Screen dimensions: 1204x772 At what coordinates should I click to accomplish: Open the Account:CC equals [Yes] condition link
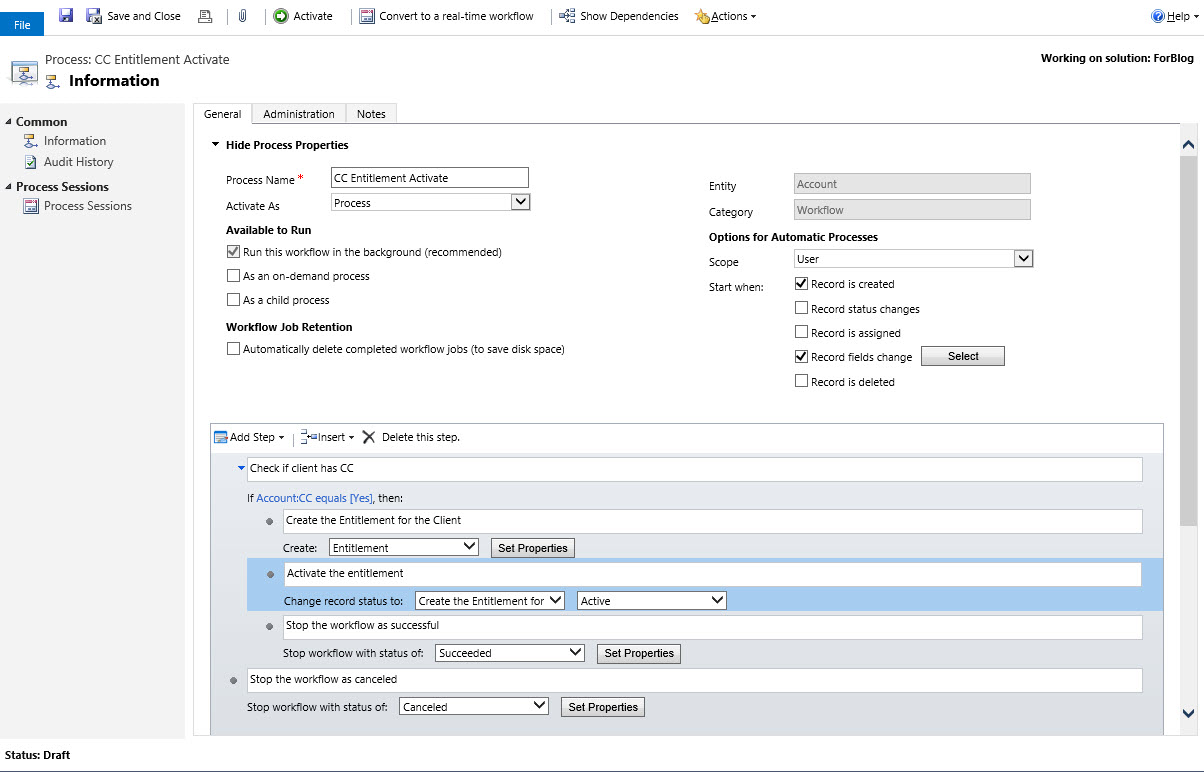pos(314,498)
